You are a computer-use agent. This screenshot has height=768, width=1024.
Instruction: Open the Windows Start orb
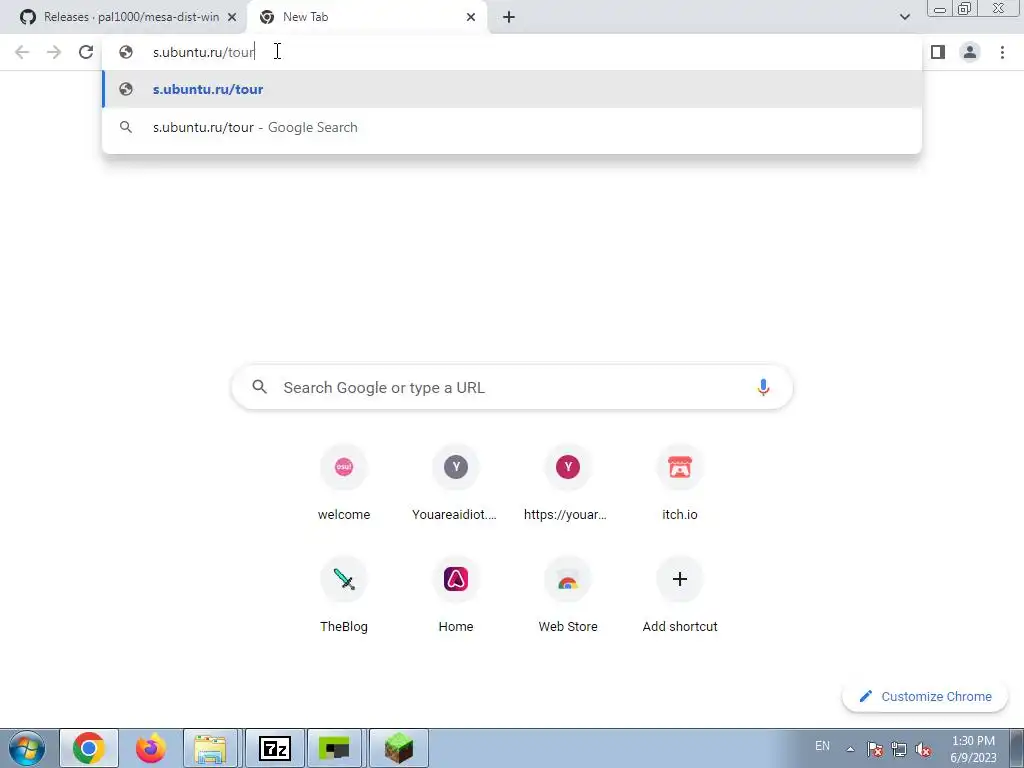point(27,748)
